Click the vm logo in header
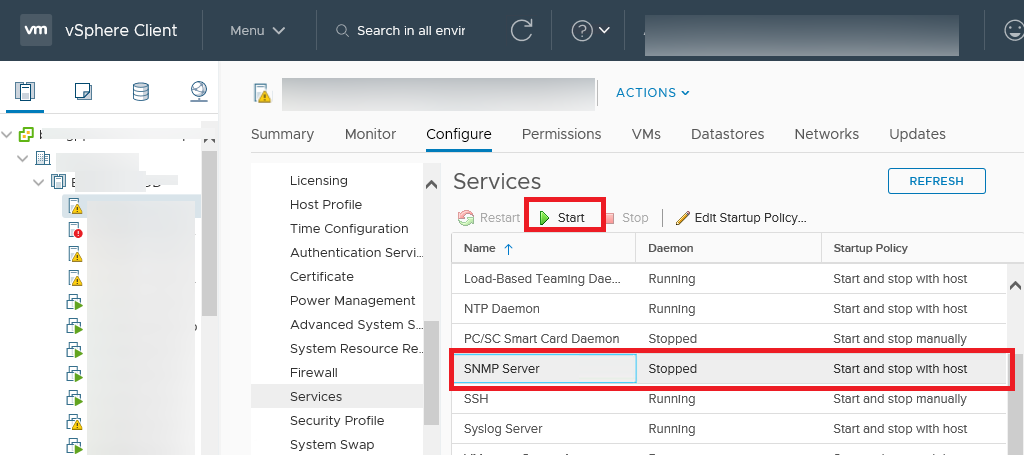The height and width of the screenshot is (455, 1024). click(x=37, y=30)
